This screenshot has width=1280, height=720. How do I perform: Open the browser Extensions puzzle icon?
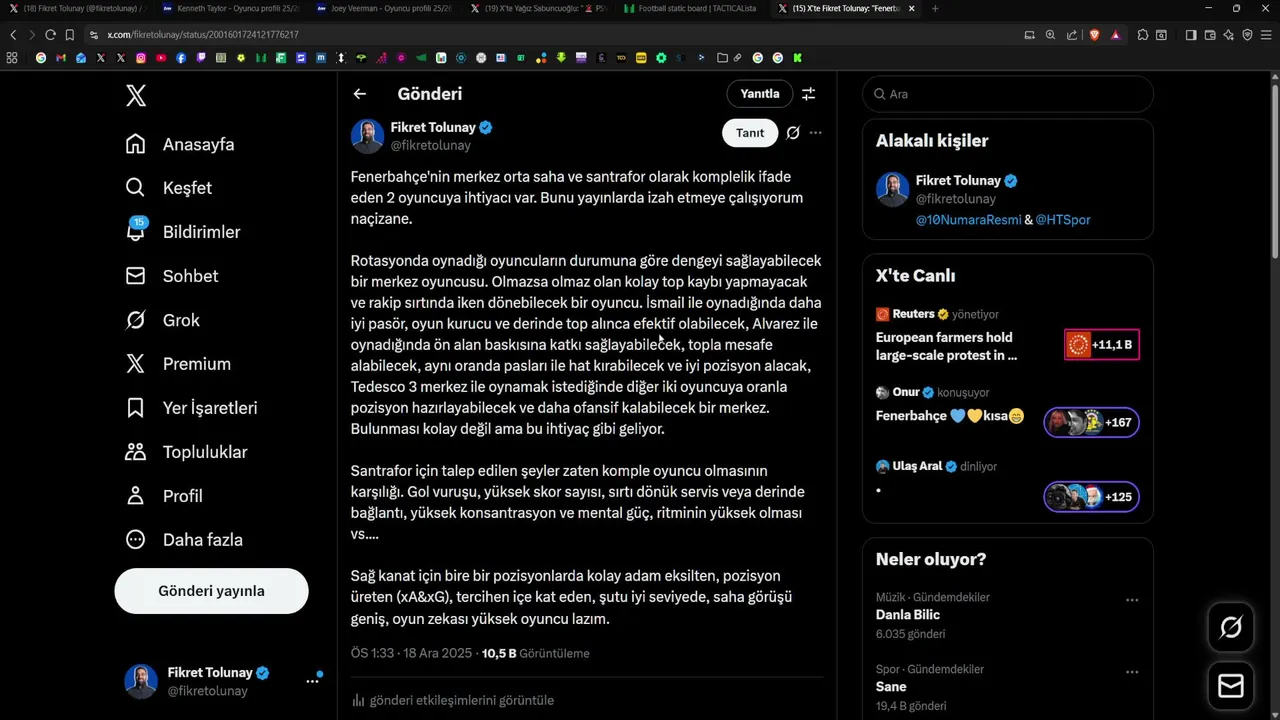1143,35
